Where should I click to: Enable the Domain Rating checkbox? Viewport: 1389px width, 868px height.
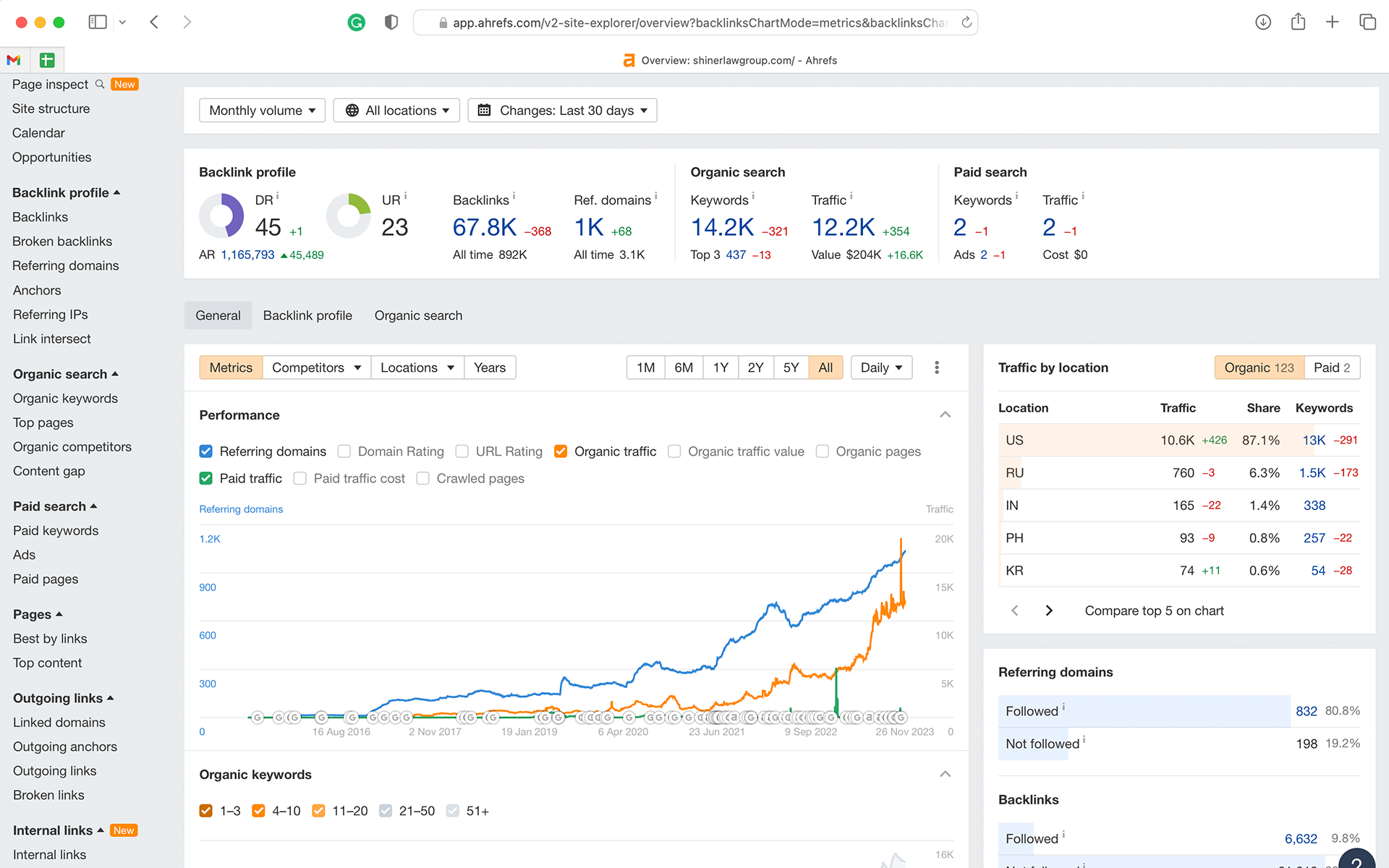(344, 451)
